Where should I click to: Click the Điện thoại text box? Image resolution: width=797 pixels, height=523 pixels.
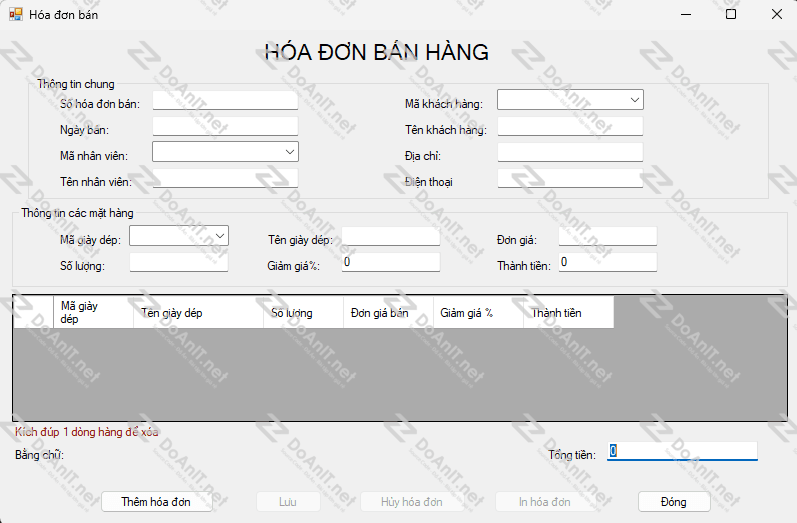pyautogui.click(x=570, y=178)
